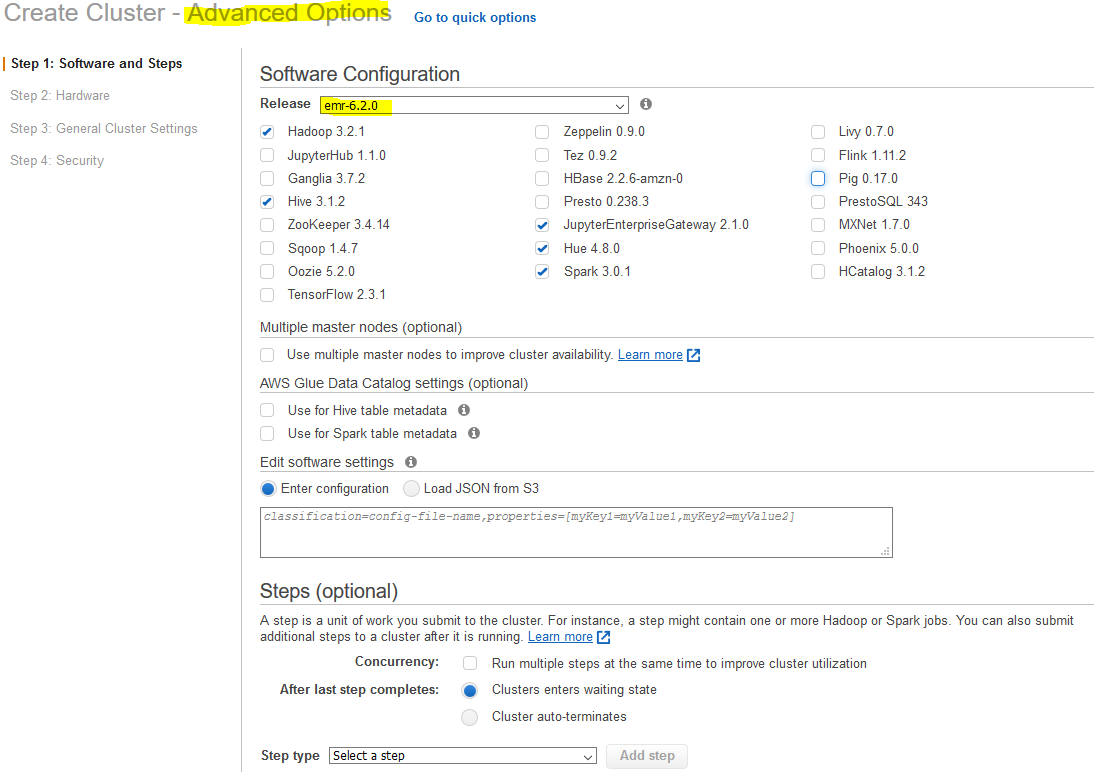Image resolution: width=1102 pixels, height=772 pixels.
Task: Choose Cluster auto-terminates option
Action: (470, 717)
